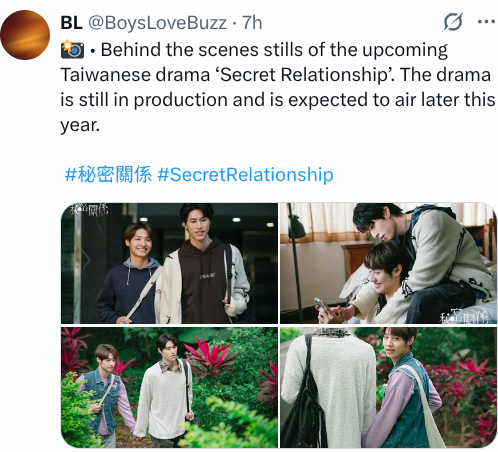
Task: Open the photo of man in denim vest looking back
Action: pos(388,387)
